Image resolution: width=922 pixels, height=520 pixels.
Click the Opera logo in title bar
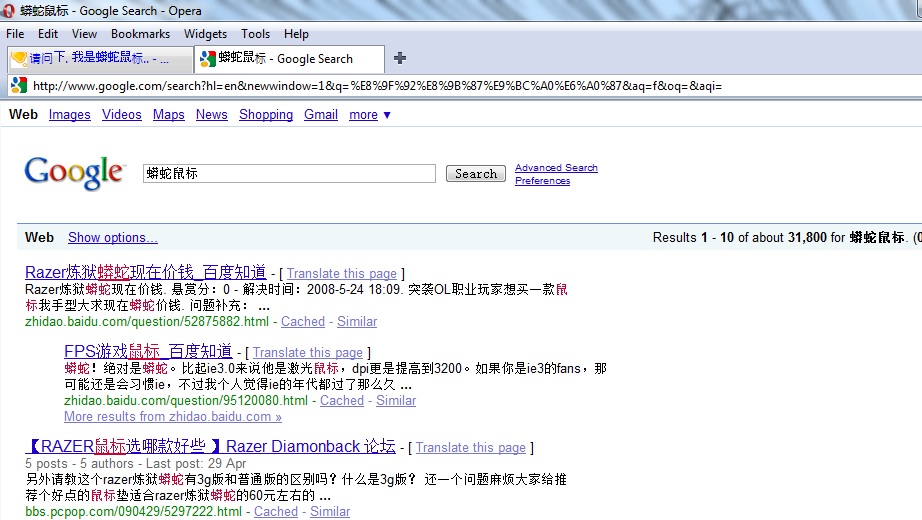click(8, 11)
